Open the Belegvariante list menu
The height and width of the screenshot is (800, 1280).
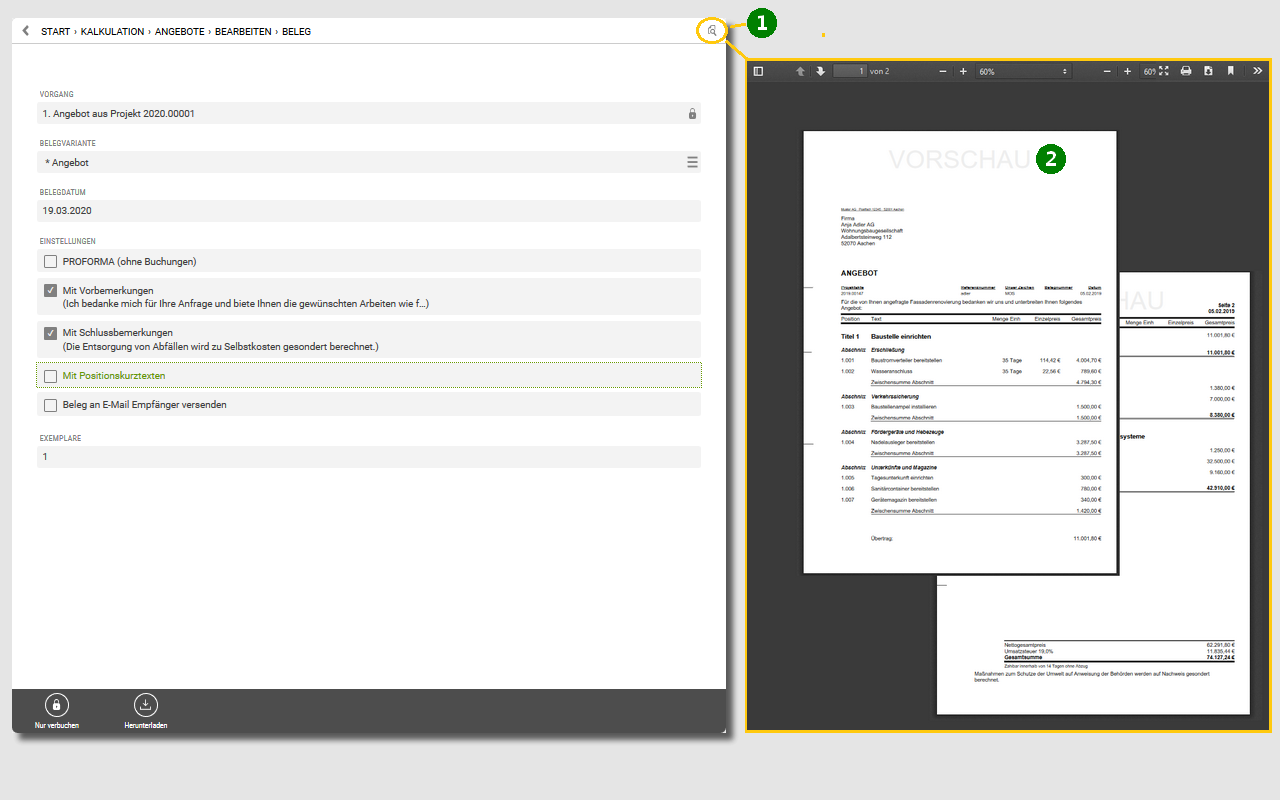(692, 162)
